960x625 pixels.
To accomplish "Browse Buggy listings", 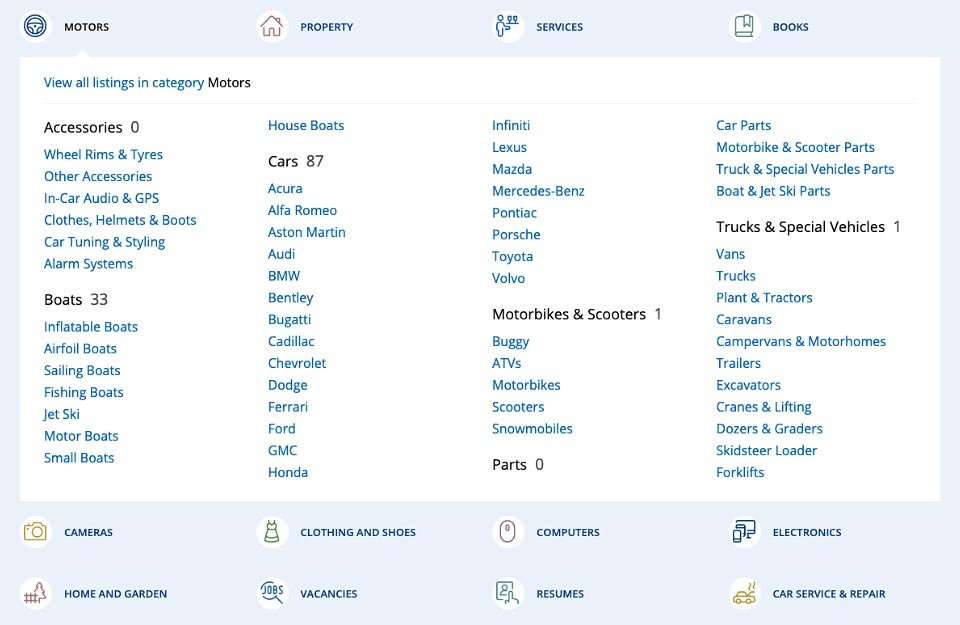I will click(510, 342).
